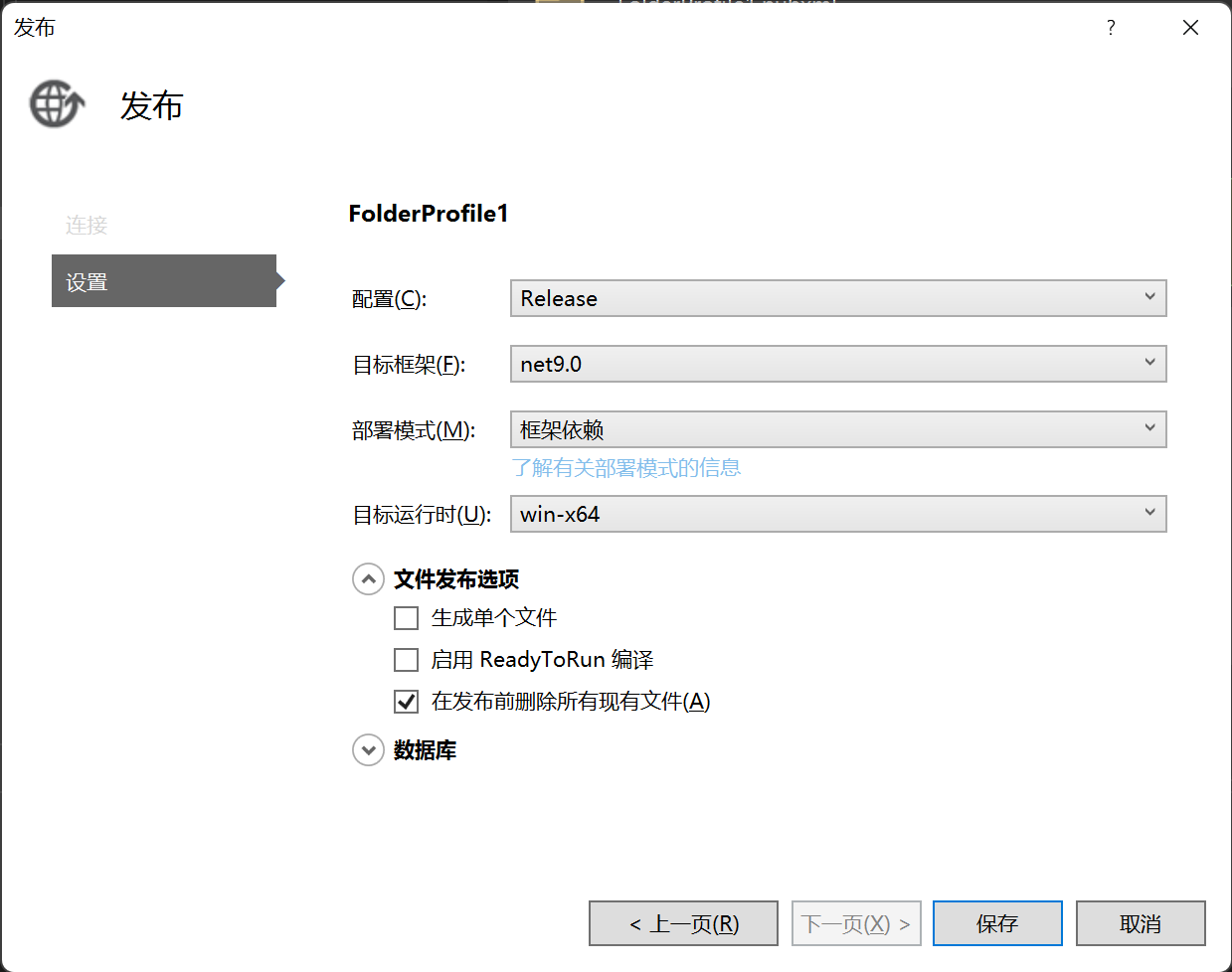Screen dimensions: 1232x972
Task: Uncheck 在发布前删除所有现有文件 checkbox
Action: coord(407,702)
